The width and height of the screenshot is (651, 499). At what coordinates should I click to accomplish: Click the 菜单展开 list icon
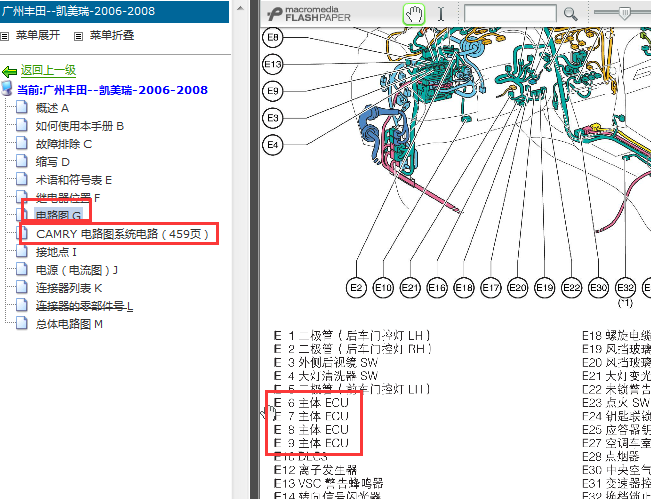[5, 37]
